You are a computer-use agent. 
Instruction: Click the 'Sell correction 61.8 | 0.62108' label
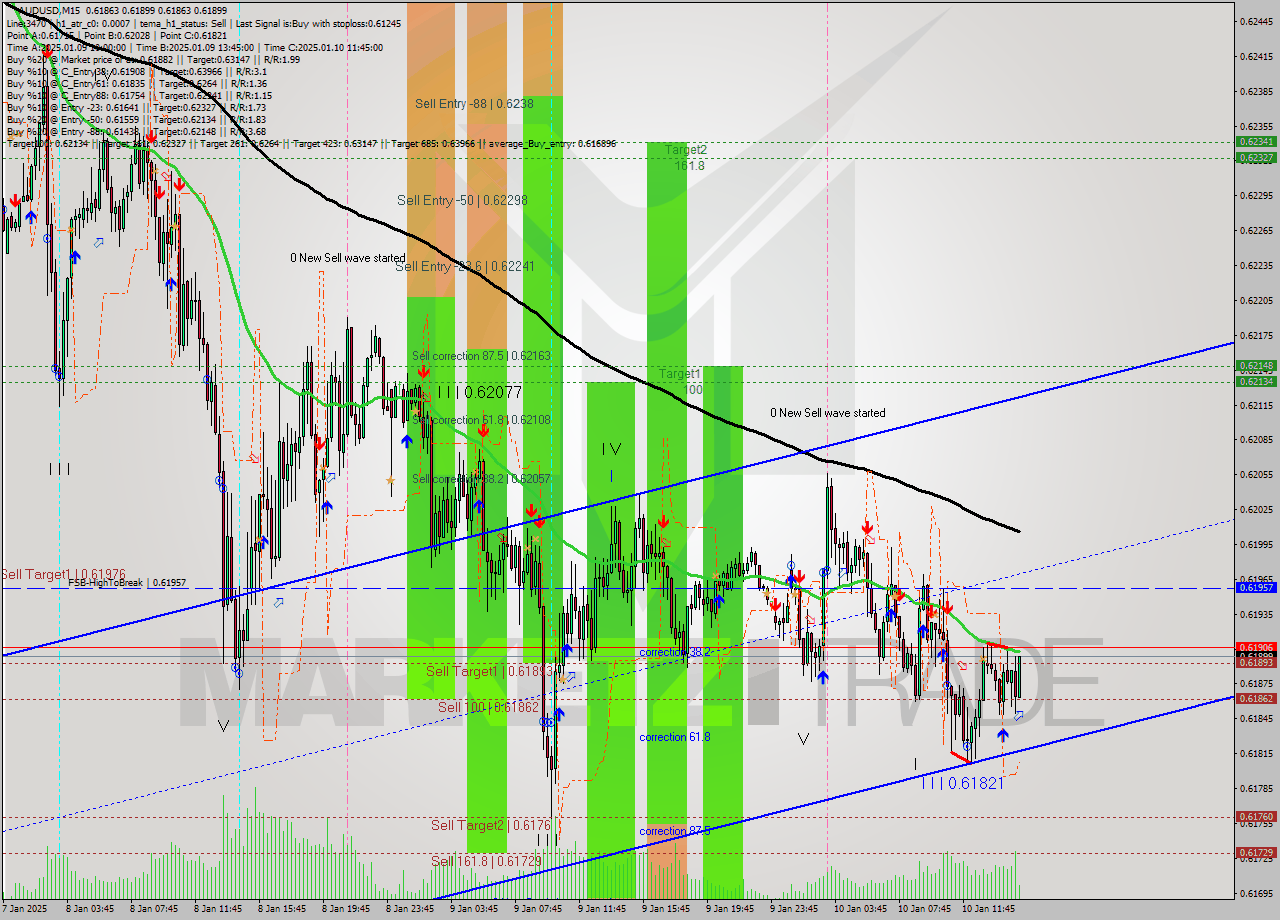(x=481, y=420)
